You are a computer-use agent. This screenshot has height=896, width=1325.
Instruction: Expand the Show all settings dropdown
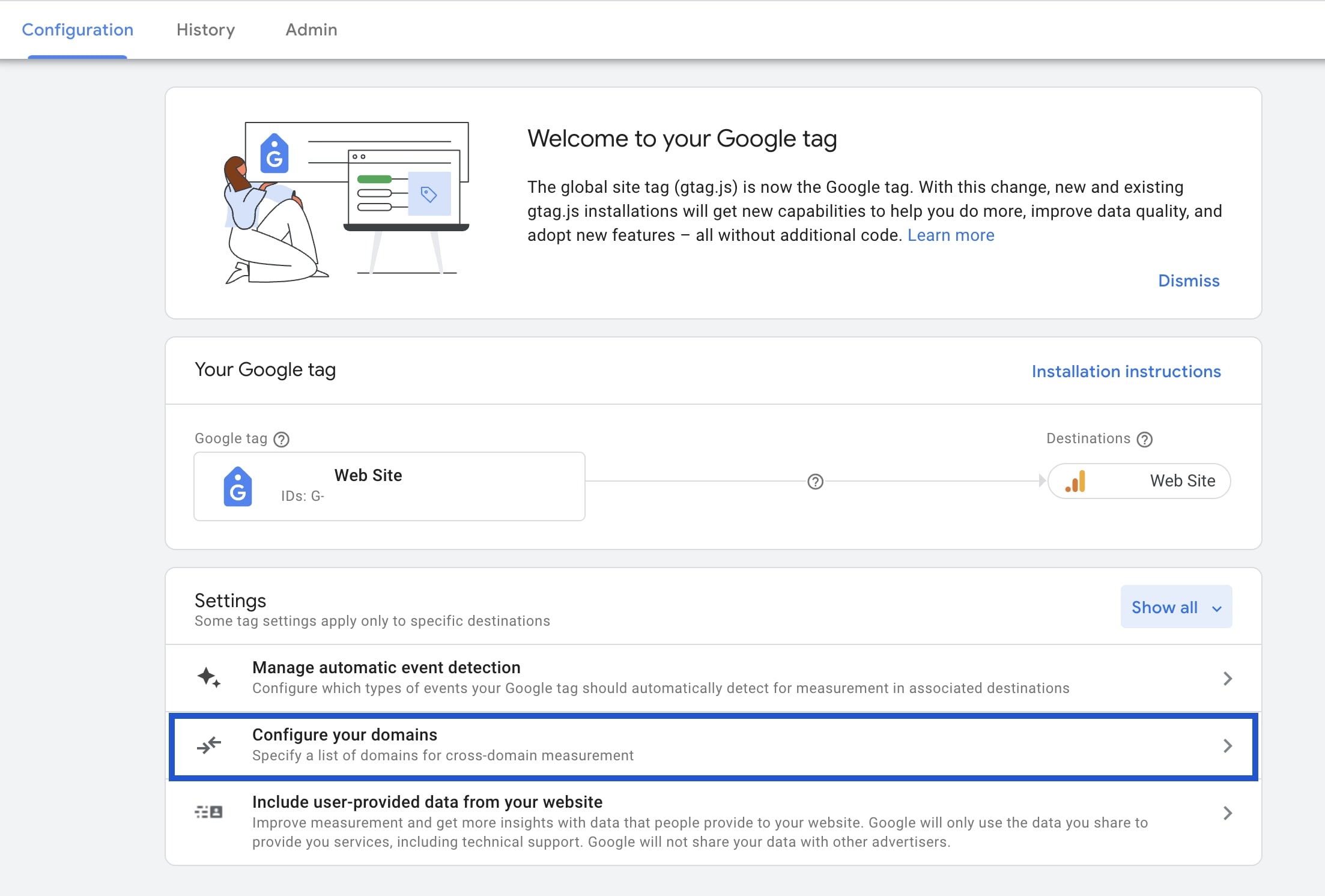coord(1176,607)
